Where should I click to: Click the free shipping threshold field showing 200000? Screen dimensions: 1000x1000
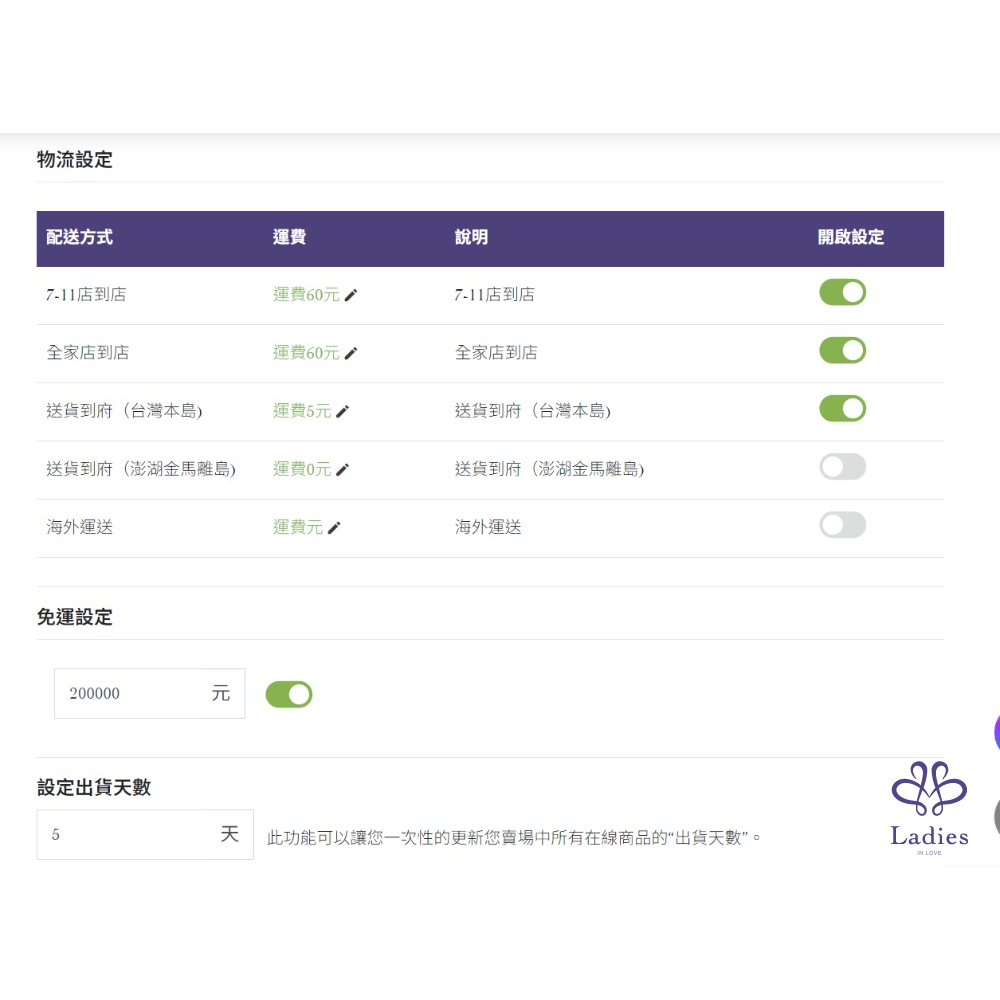135,694
